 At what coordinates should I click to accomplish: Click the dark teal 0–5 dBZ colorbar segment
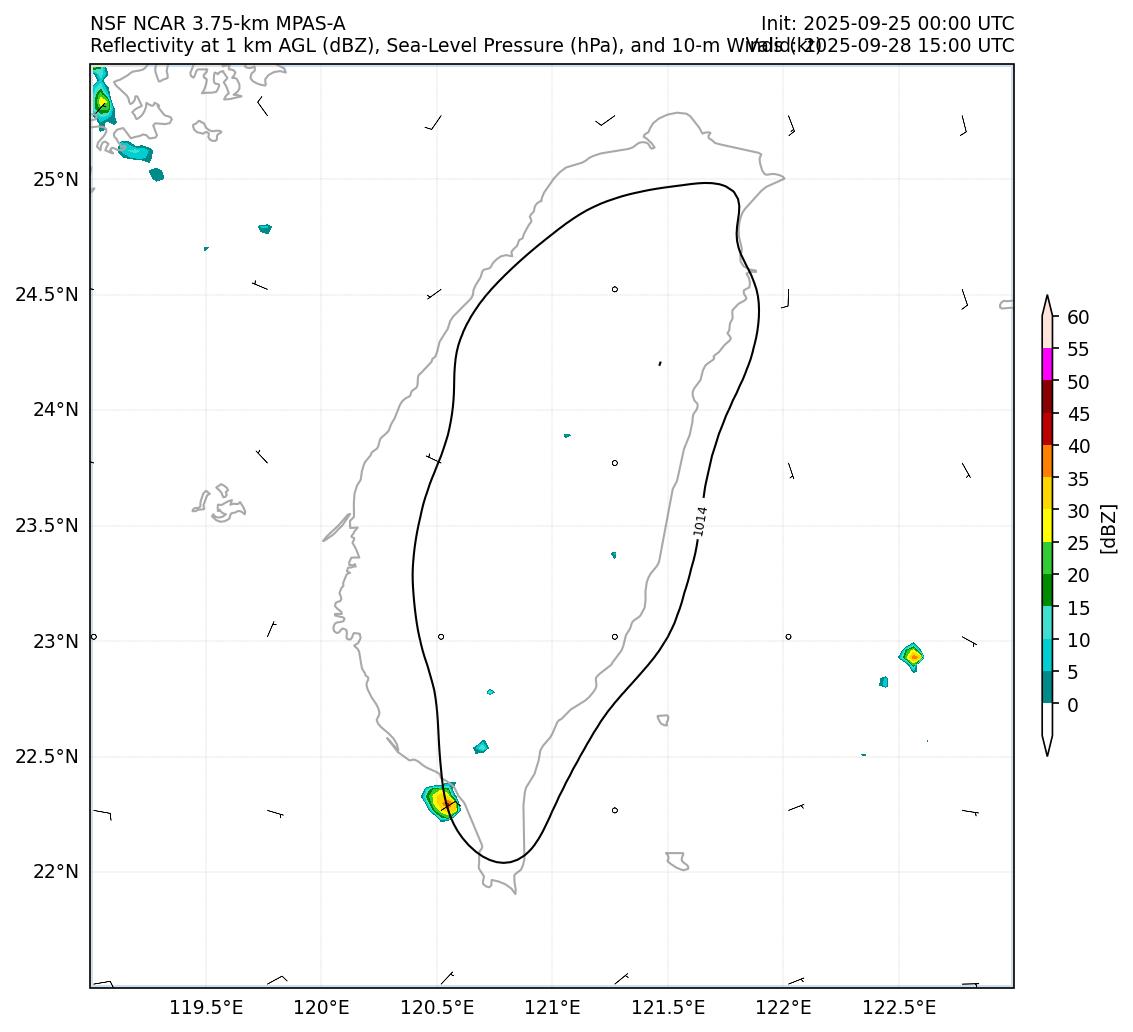pos(1047,688)
